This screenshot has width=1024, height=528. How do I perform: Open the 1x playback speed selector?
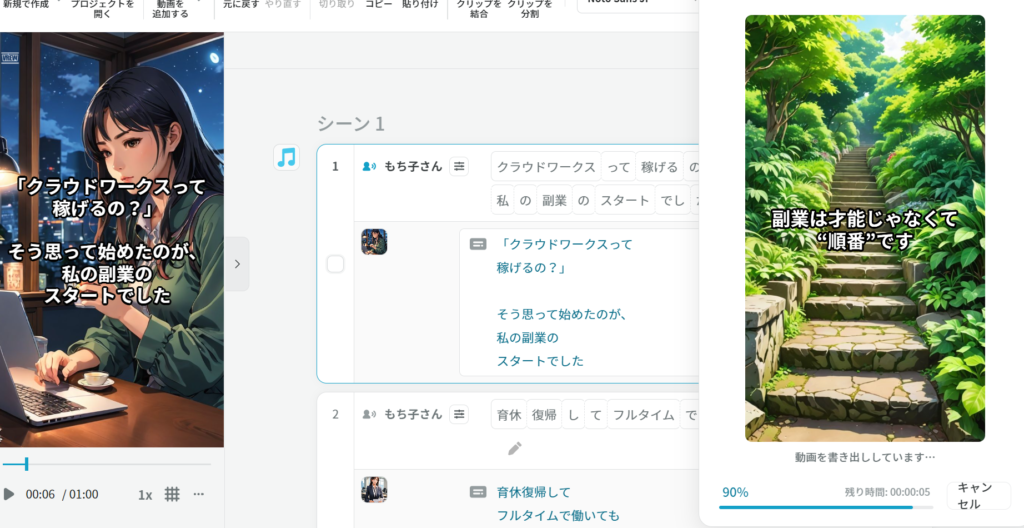point(145,494)
